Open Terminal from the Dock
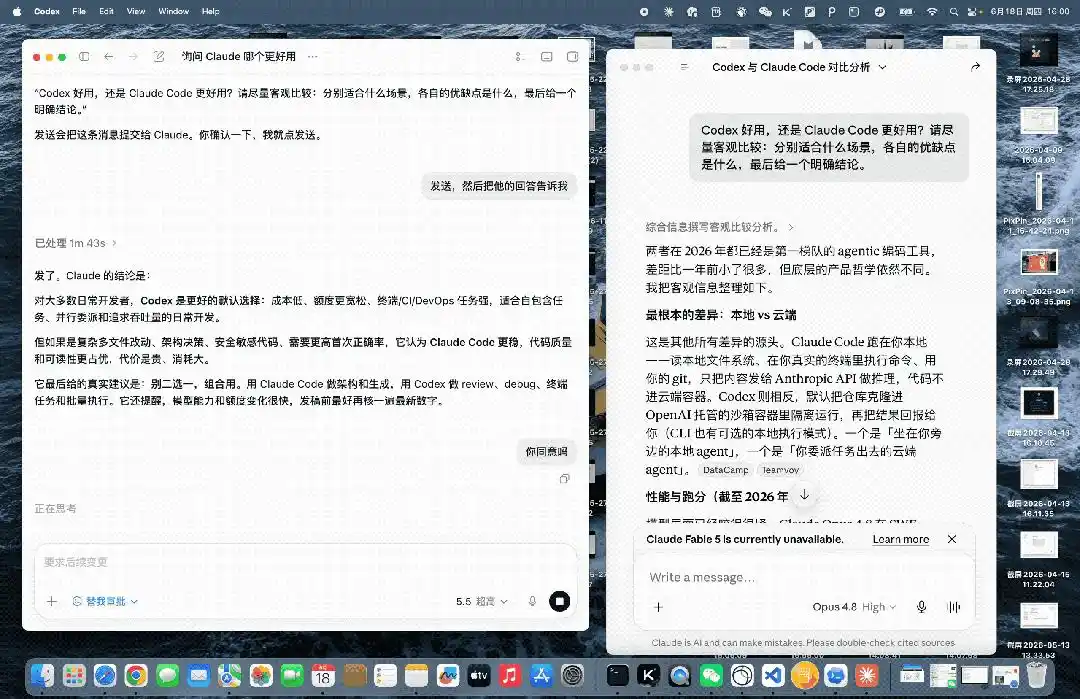Viewport: 1080px width, 699px height. pyautogui.click(x=617, y=676)
